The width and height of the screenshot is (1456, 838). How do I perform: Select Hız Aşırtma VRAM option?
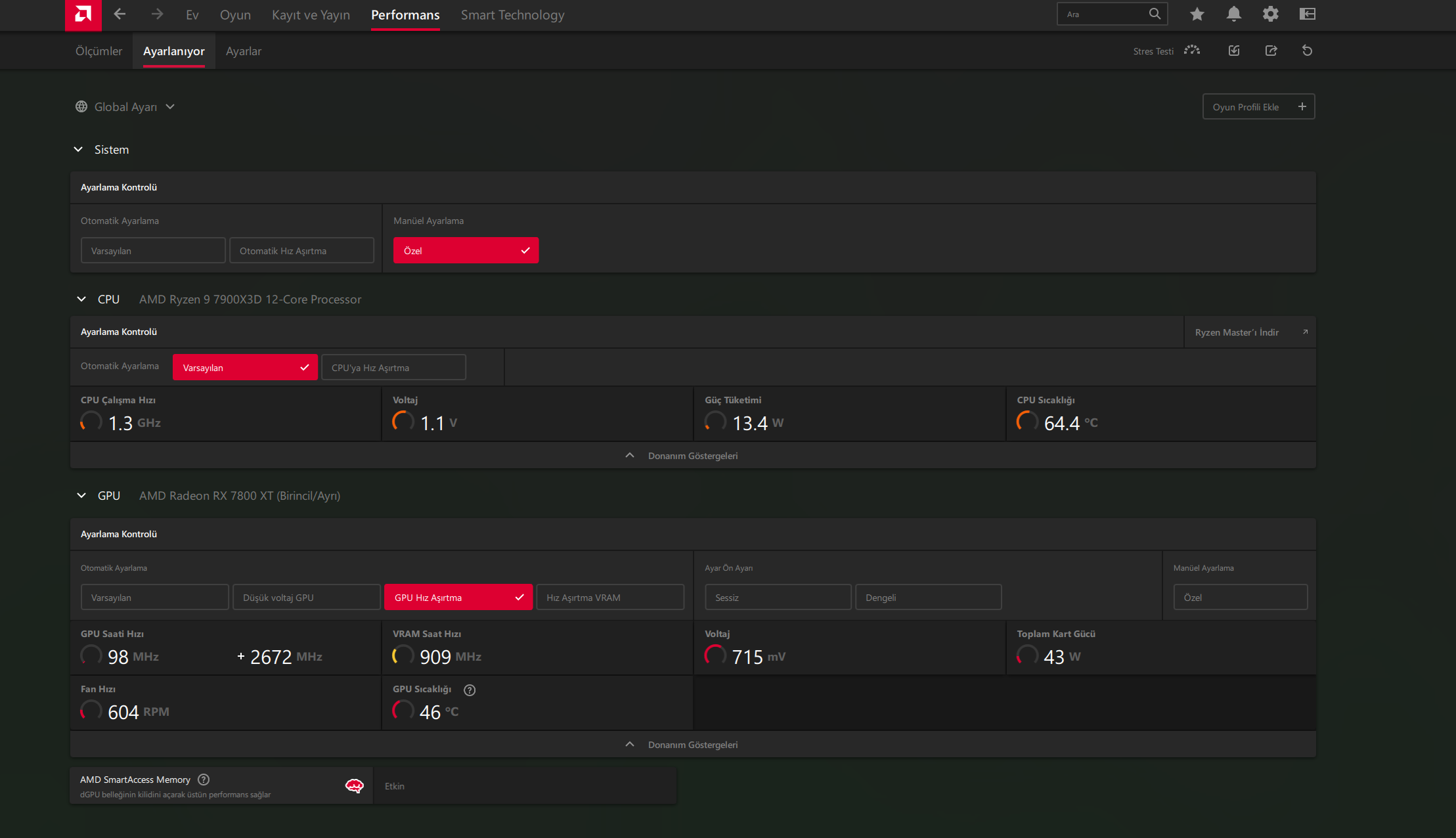610,598
